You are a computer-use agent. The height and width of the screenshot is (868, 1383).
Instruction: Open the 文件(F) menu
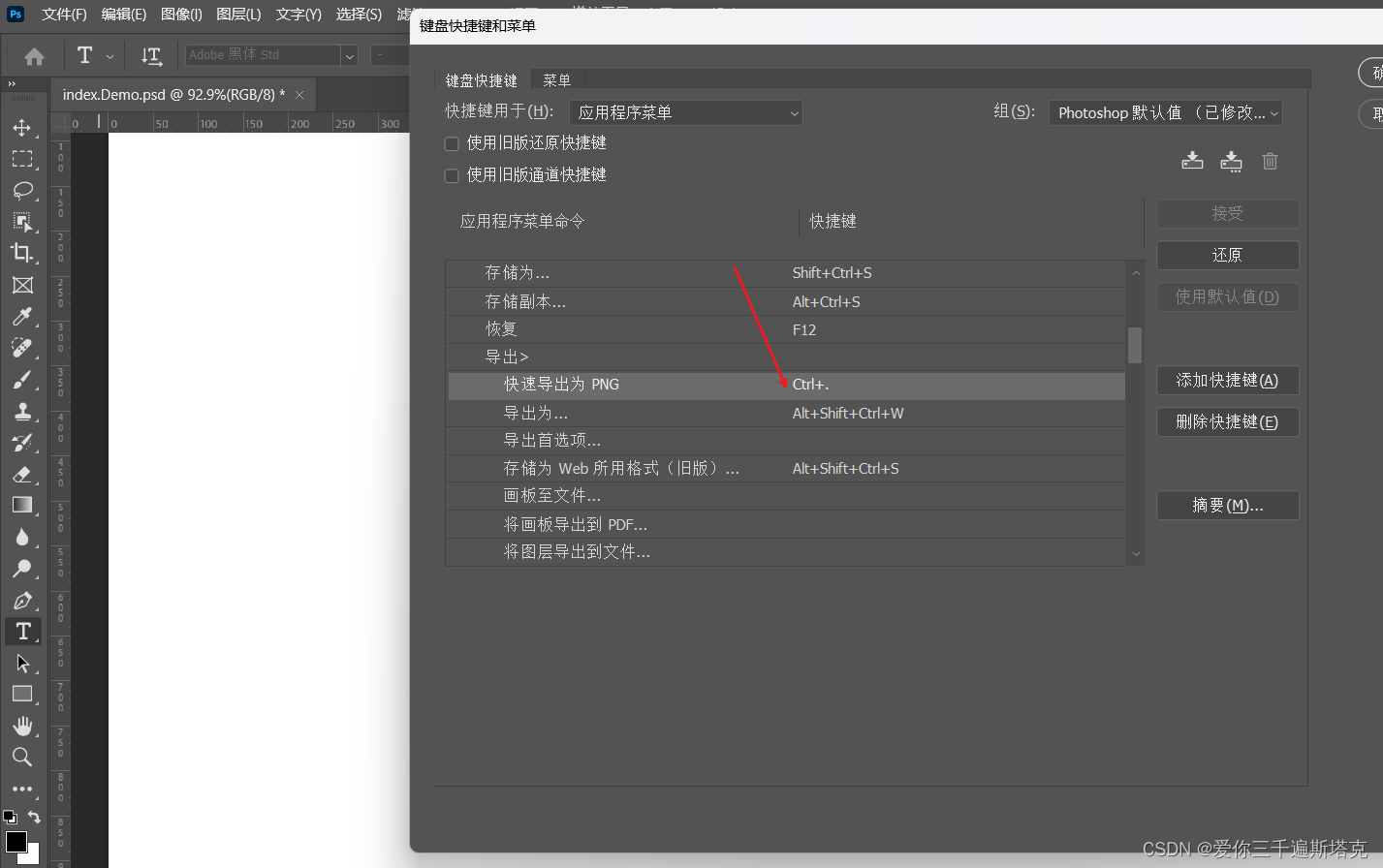tap(64, 14)
